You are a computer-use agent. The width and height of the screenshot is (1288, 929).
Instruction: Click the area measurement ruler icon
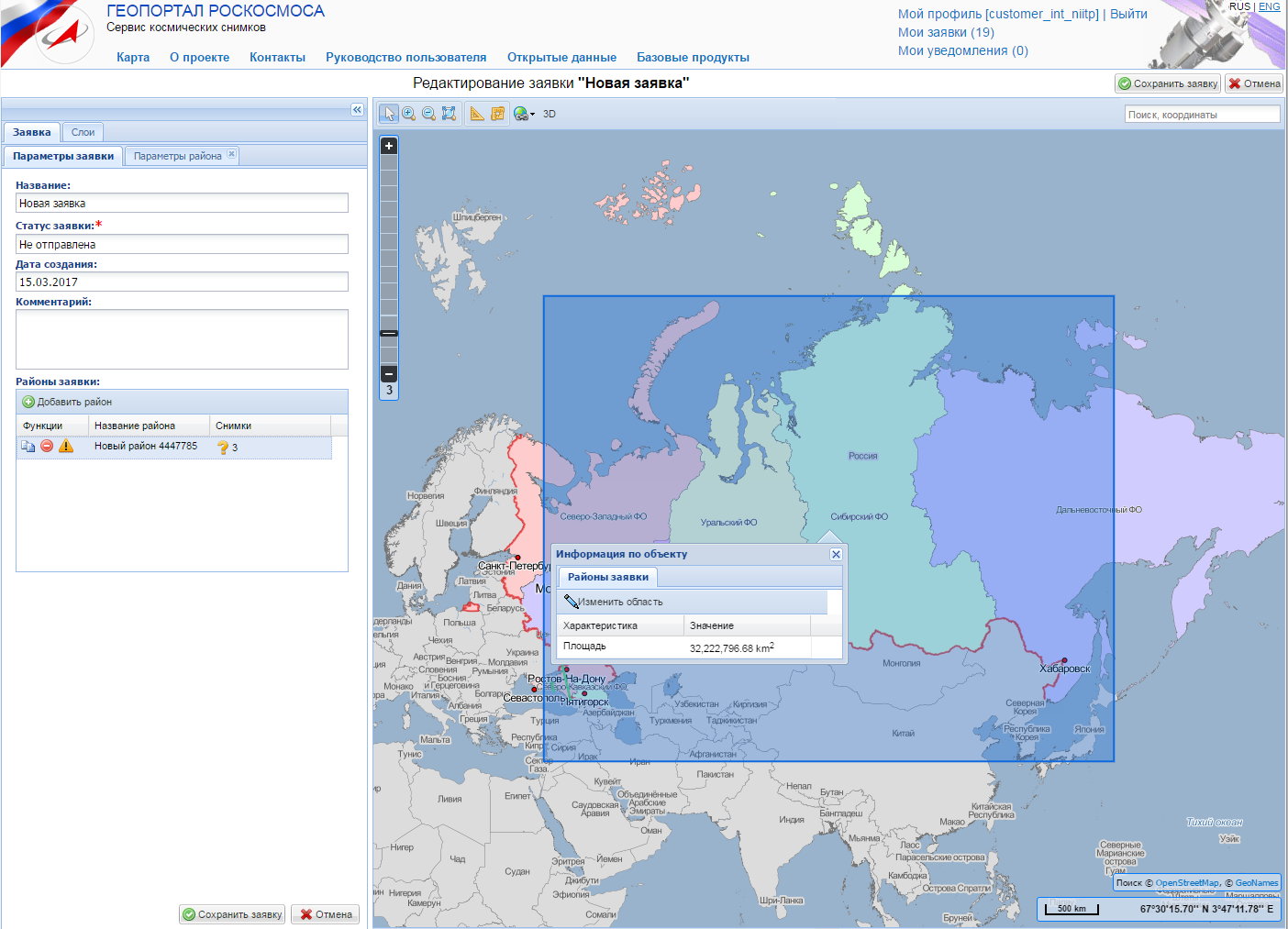497,114
